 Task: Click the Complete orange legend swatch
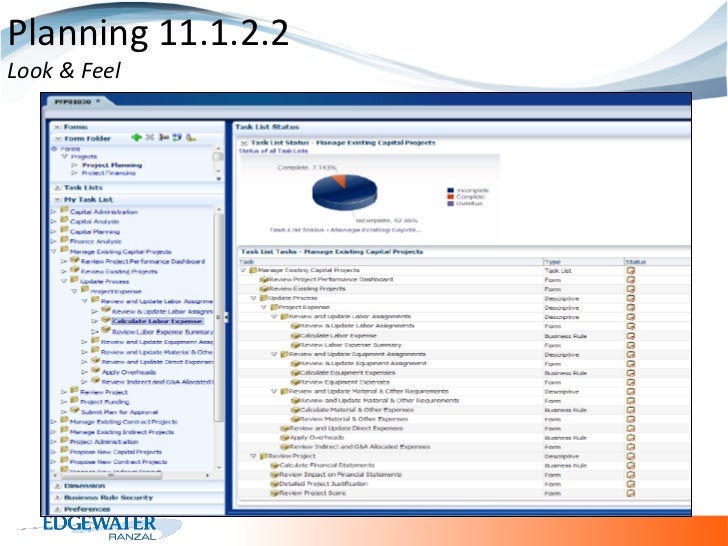(450, 197)
